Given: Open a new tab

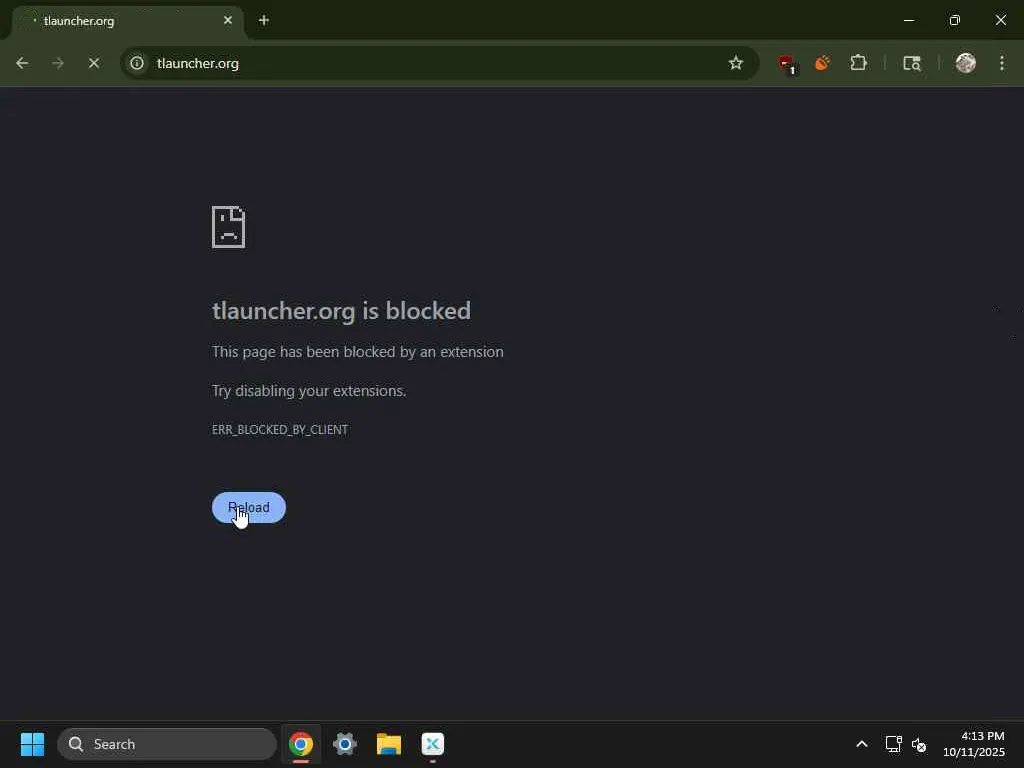Looking at the screenshot, I should point(264,20).
